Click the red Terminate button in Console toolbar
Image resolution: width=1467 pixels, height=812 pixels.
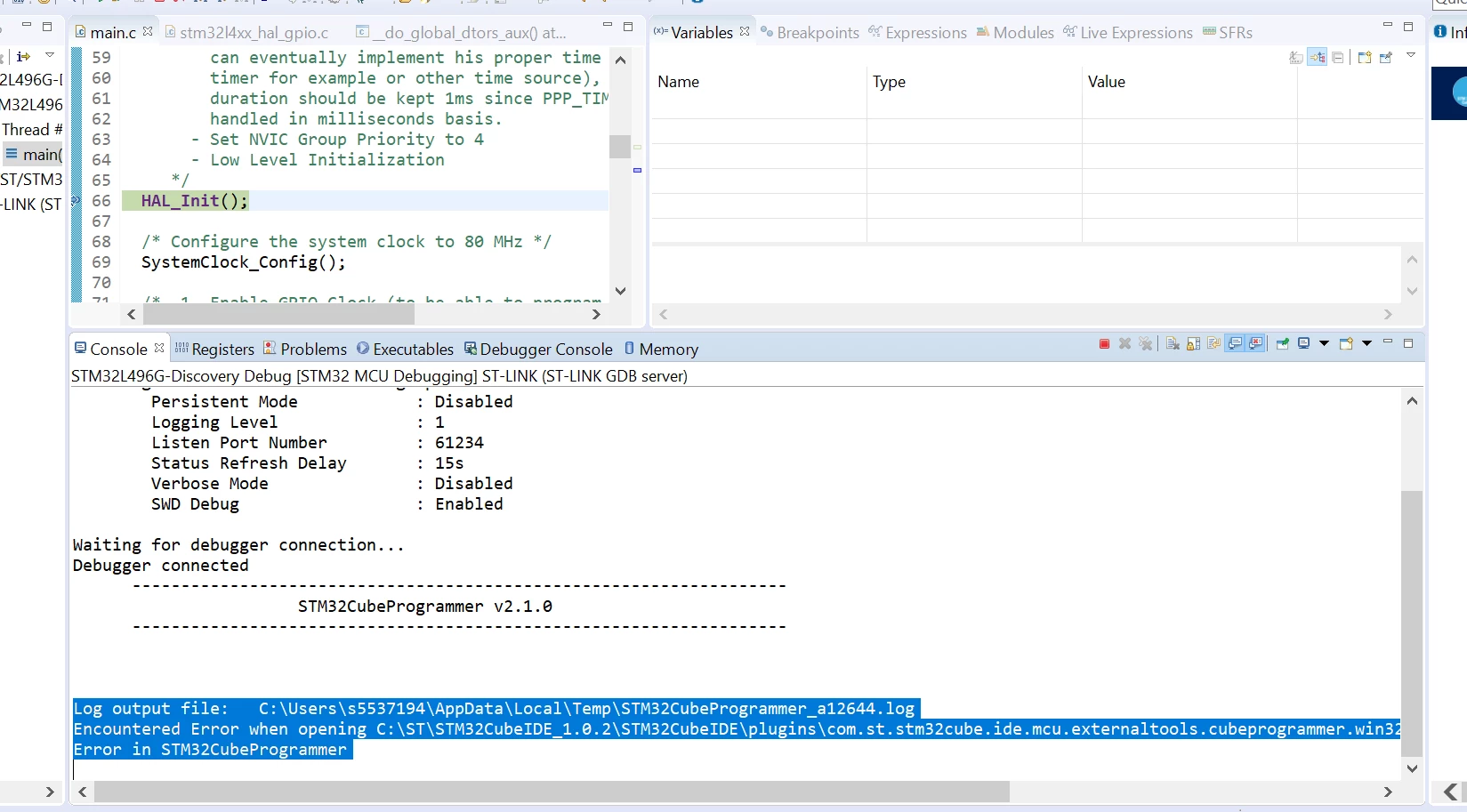coord(1104,343)
